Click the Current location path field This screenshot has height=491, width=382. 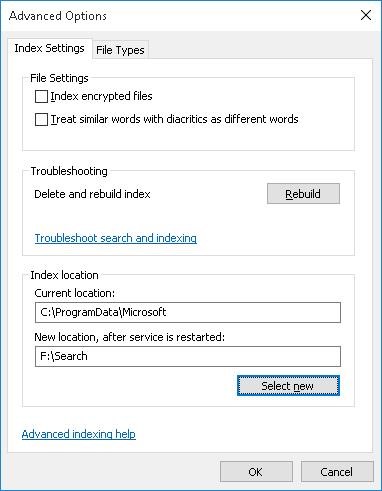(x=188, y=312)
